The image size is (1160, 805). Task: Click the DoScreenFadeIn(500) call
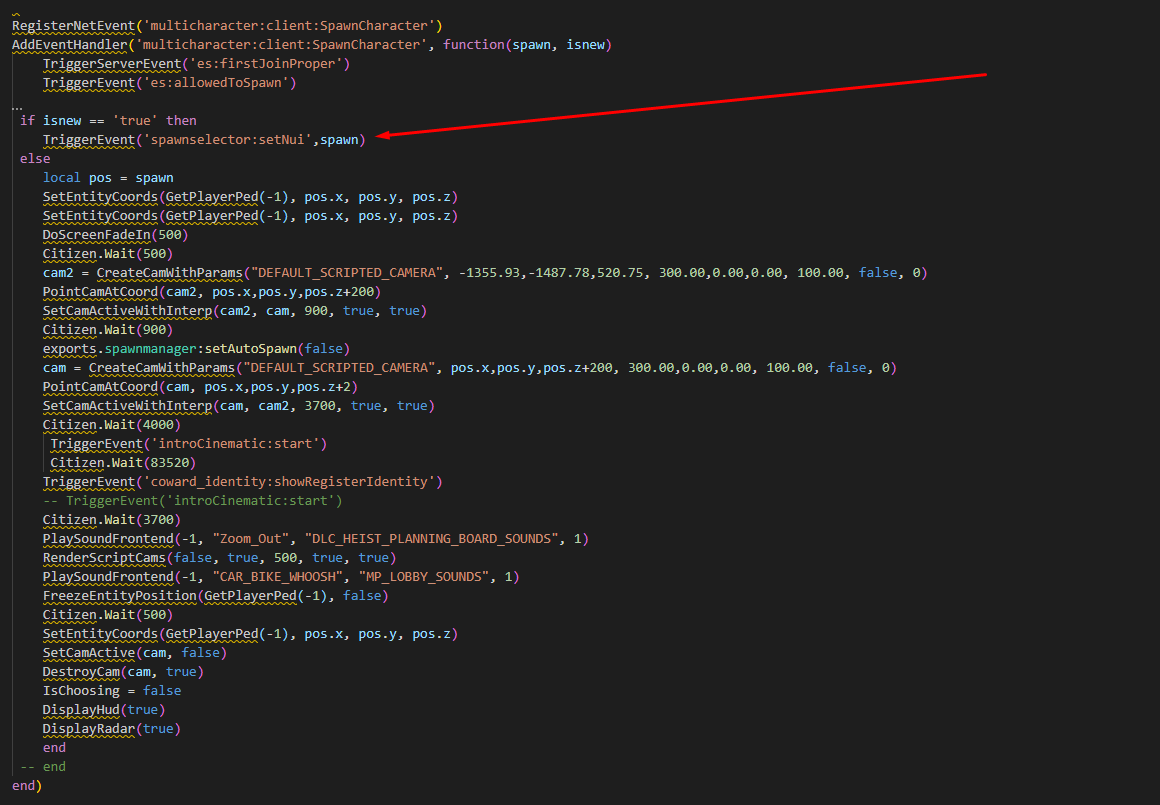[x=115, y=235]
